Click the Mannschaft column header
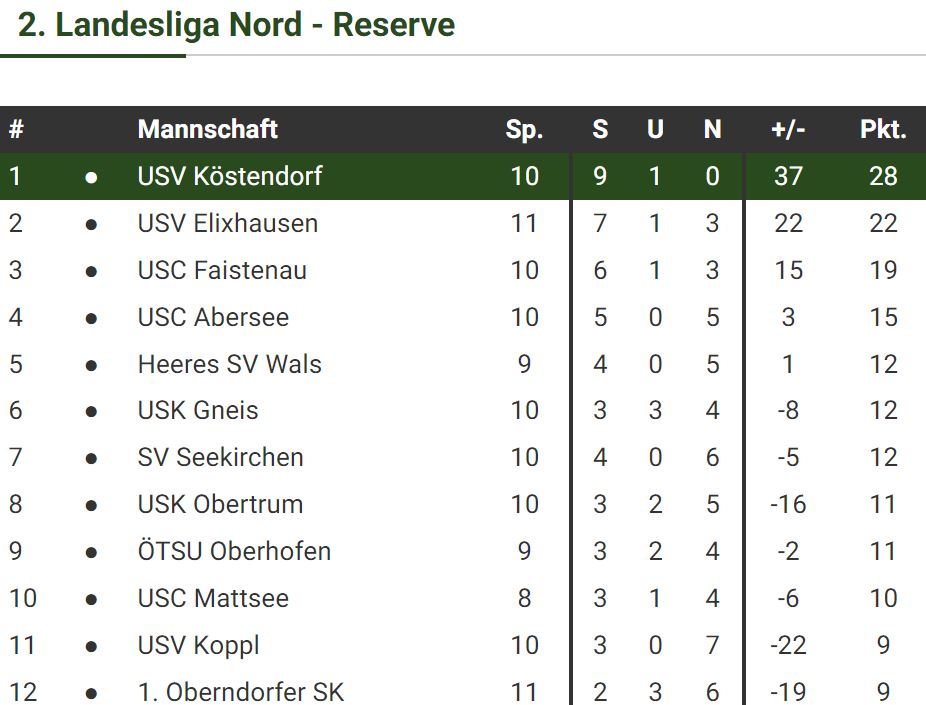 [x=207, y=129]
